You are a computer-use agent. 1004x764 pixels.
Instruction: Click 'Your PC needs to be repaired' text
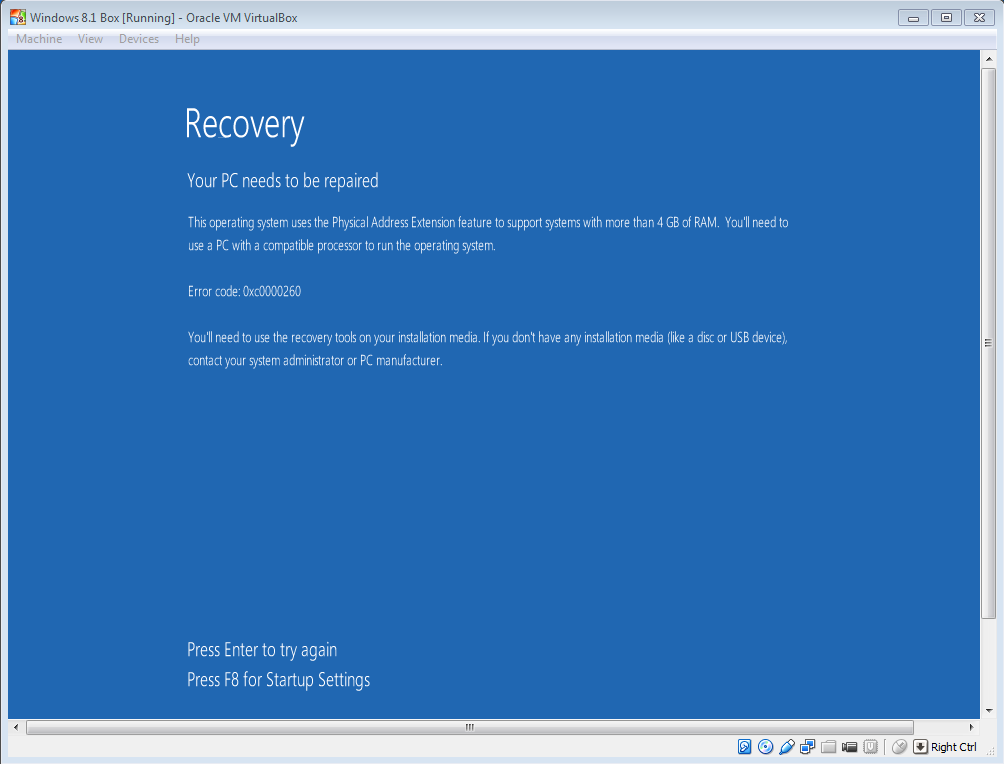point(282,181)
